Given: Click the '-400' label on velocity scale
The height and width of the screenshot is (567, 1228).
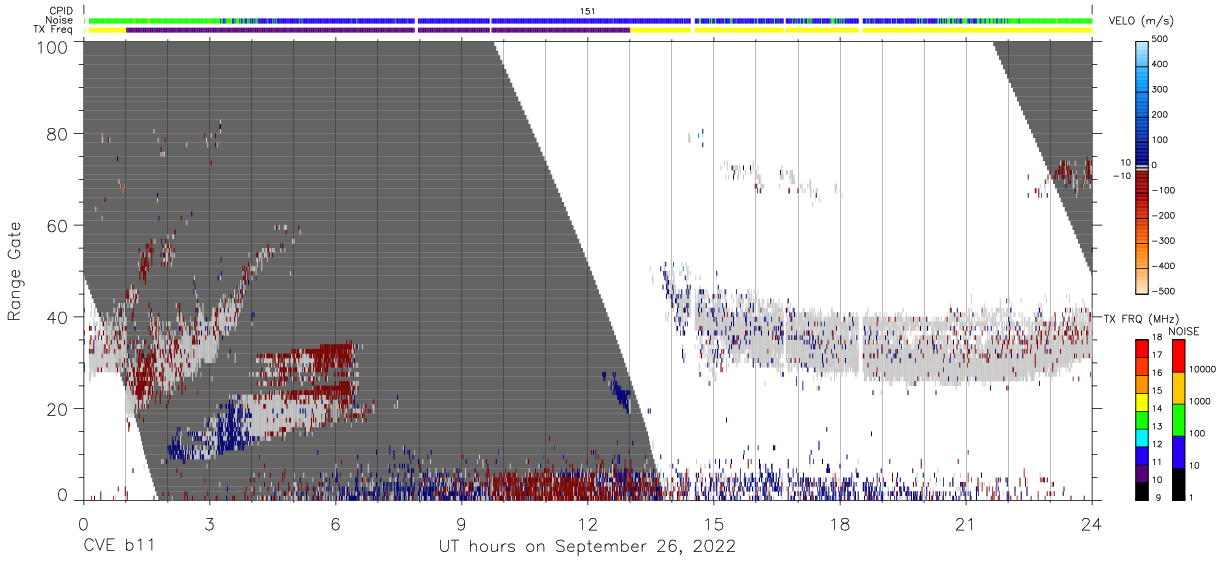Looking at the screenshot, I should pos(1164,265).
